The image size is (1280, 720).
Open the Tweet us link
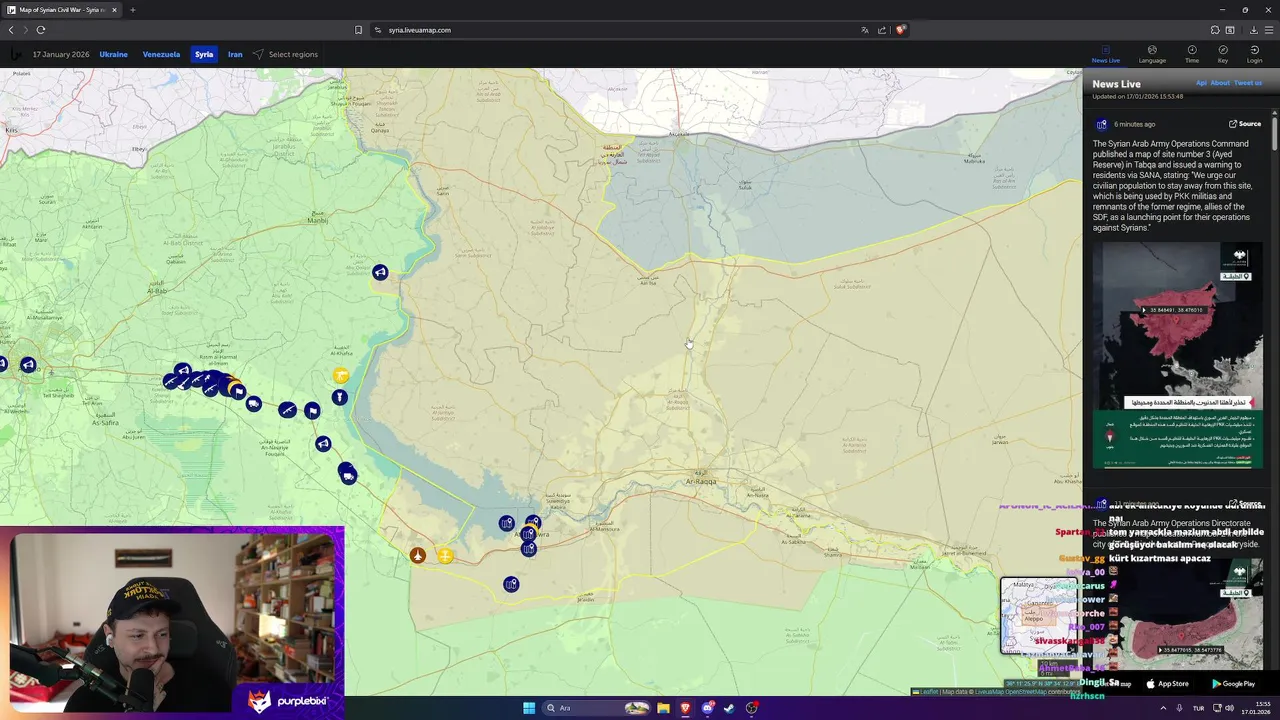1248,83
